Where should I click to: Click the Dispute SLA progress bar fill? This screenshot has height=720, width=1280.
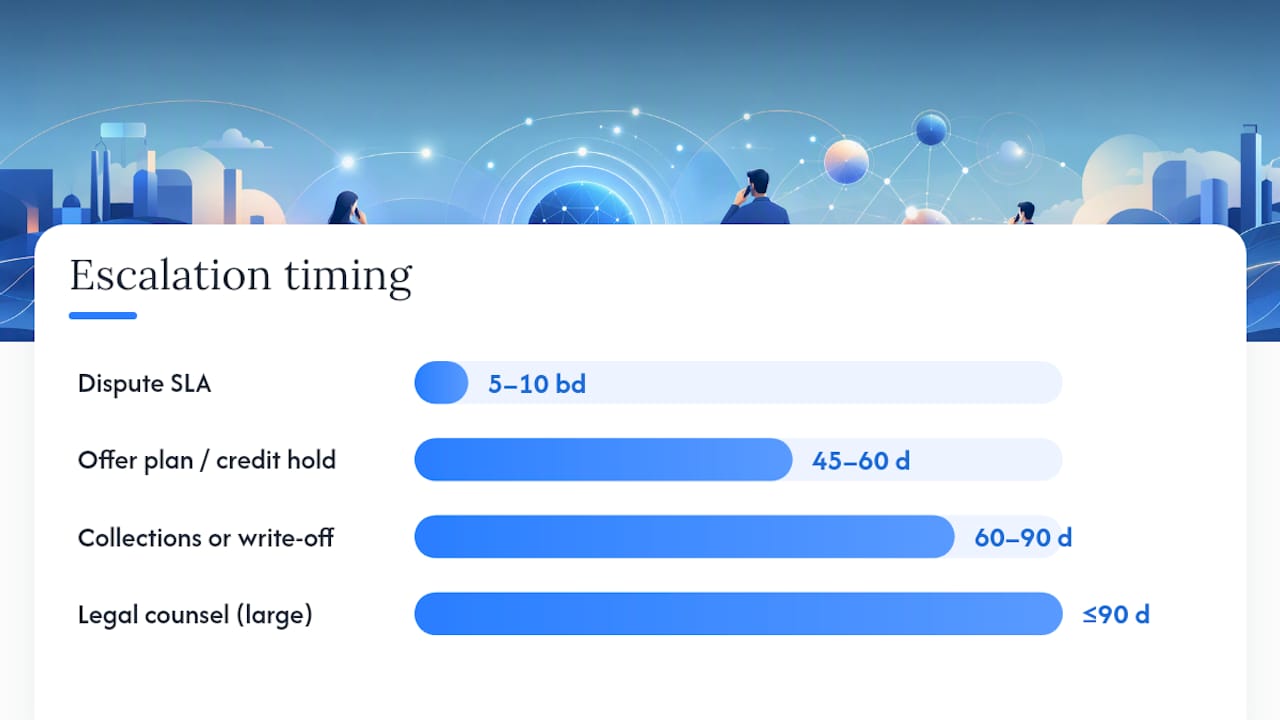pyautogui.click(x=441, y=383)
